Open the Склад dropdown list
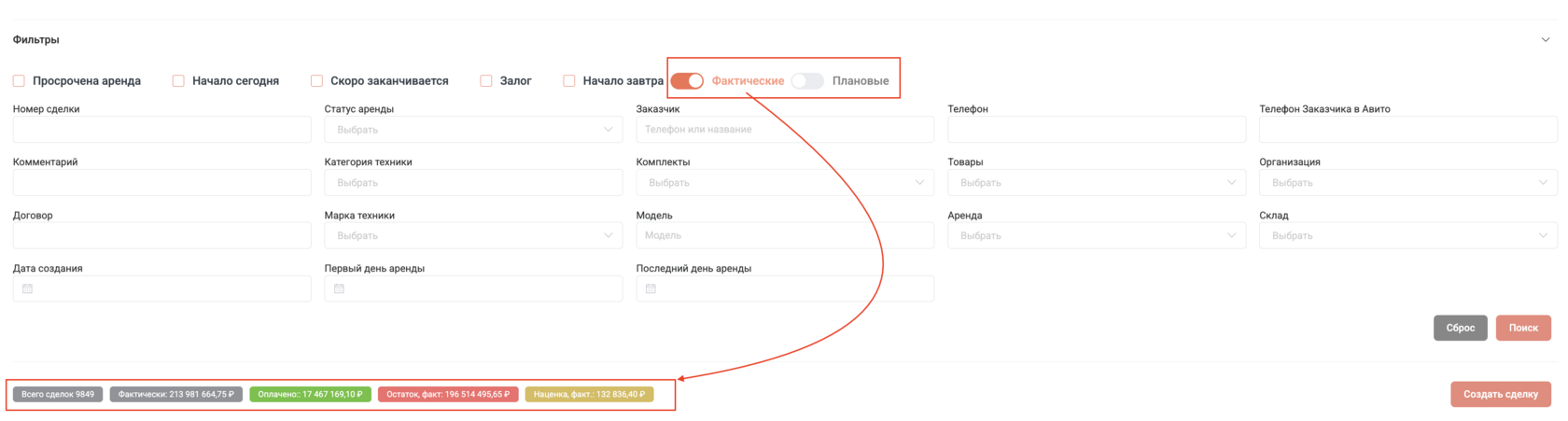The height and width of the screenshot is (421, 1568). [x=1408, y=236]
